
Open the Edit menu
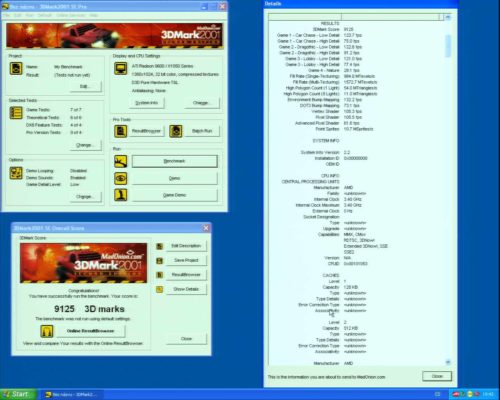tap(18, 15)
